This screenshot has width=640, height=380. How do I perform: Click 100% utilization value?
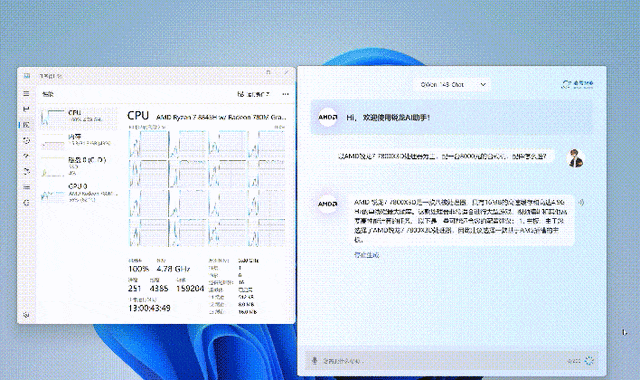[138, 269]
